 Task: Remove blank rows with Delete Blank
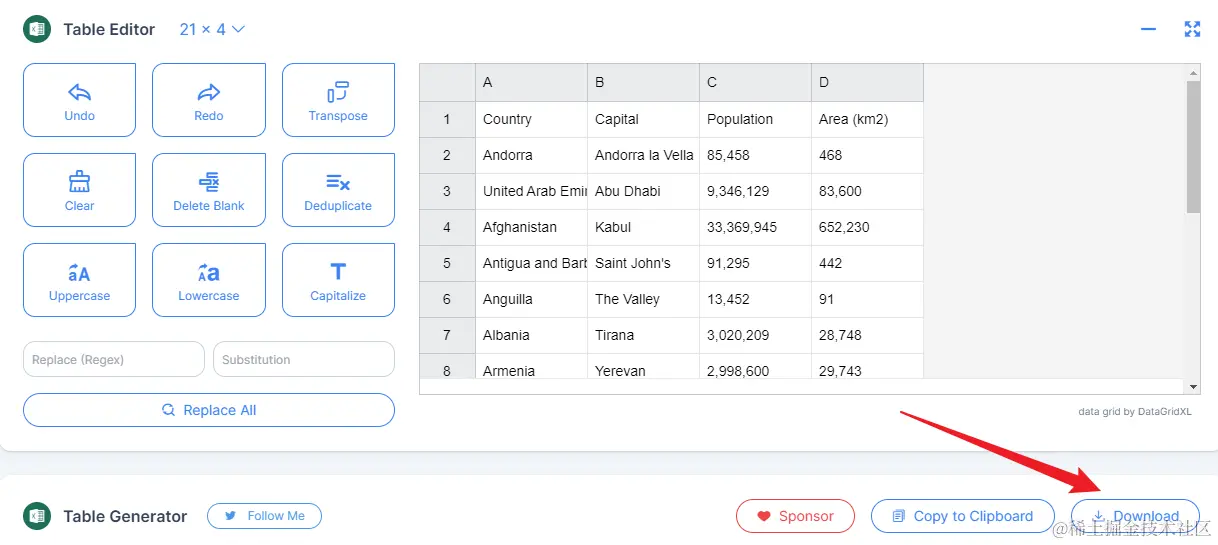(x=209, y=190)
